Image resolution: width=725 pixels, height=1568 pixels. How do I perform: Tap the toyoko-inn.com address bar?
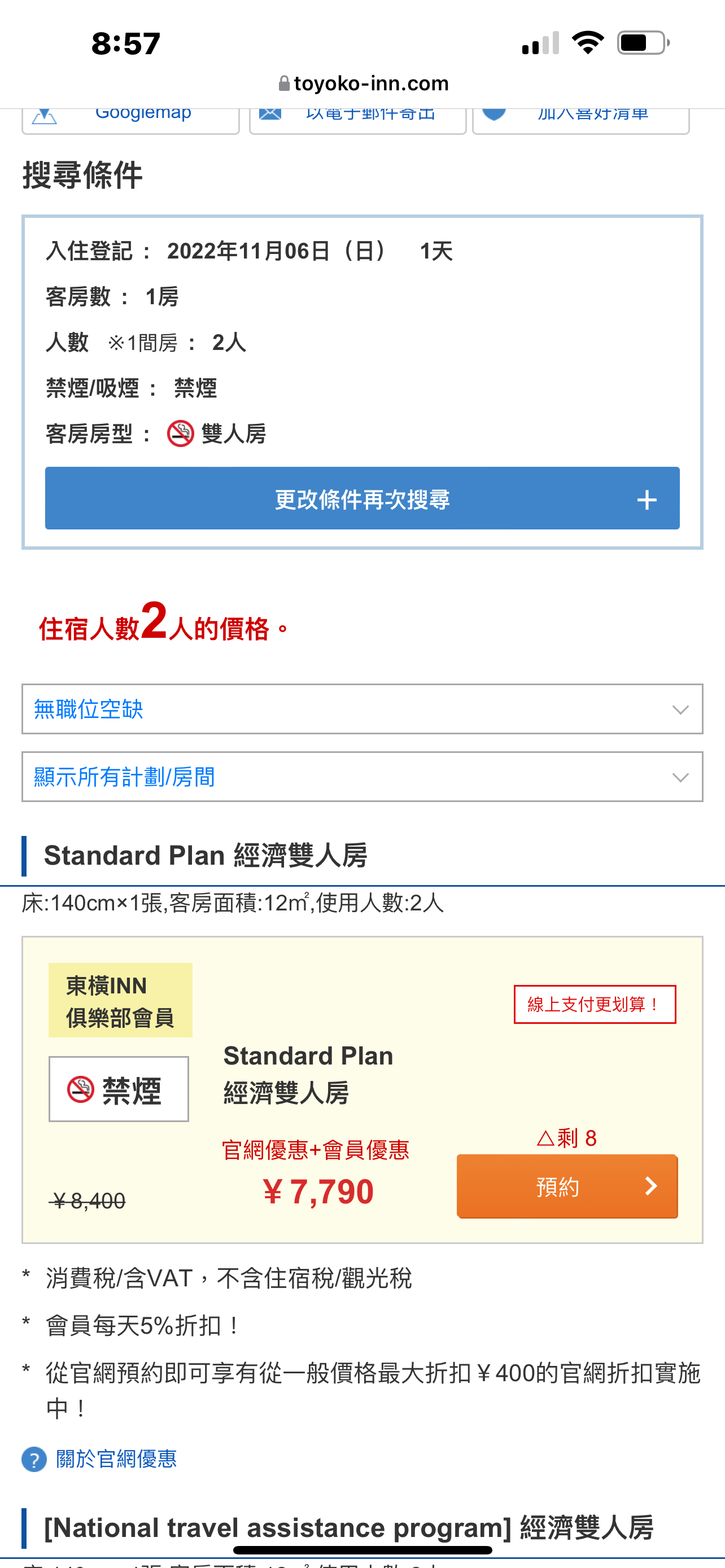(363, 84)
